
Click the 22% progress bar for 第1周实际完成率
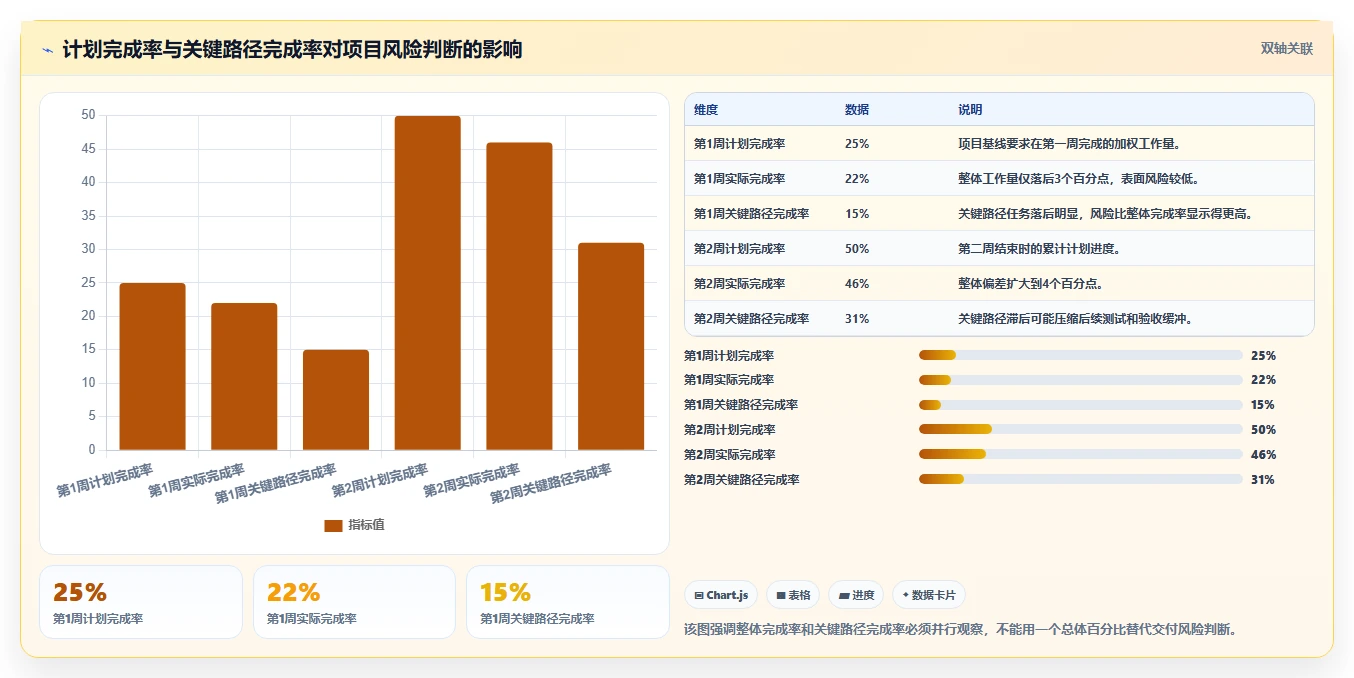[x=1081, y=380]
